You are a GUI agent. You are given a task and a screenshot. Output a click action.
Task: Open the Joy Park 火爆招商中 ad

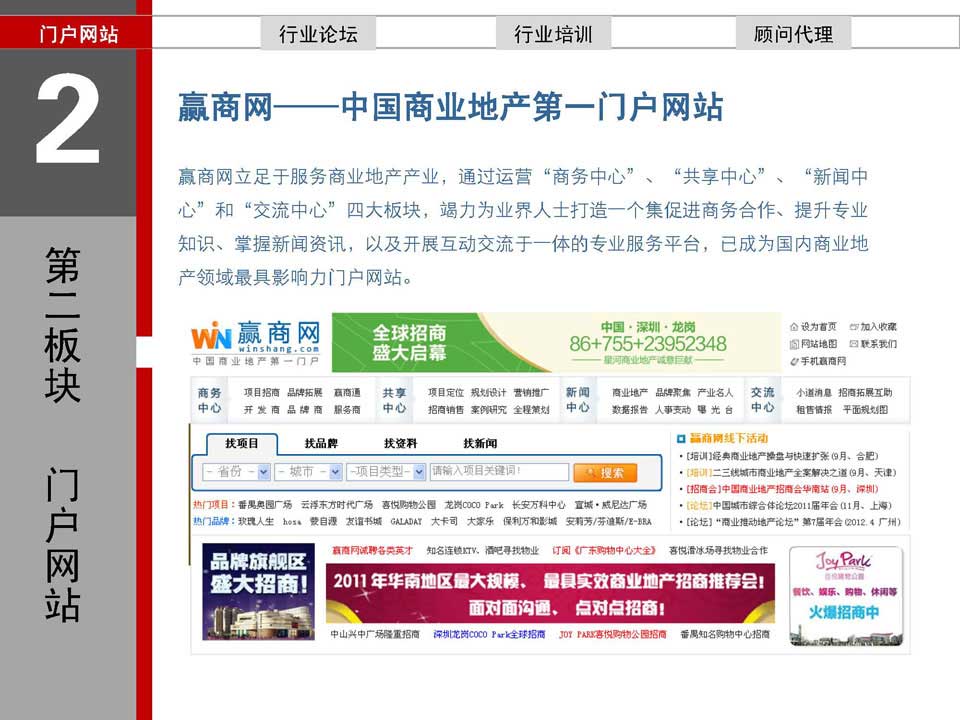[x=846, y=596]
